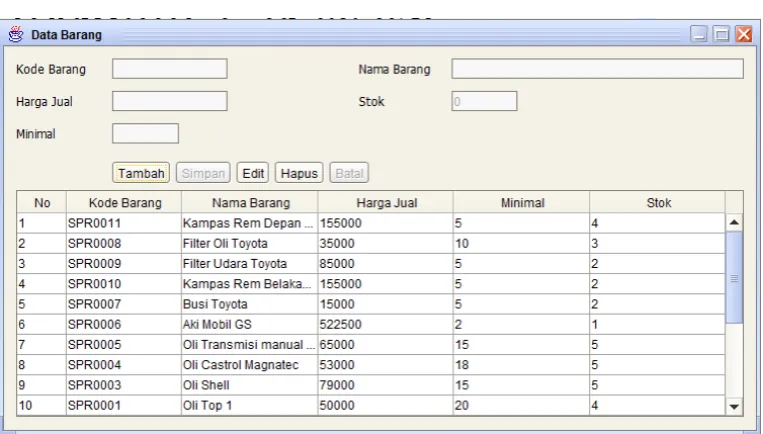Select the SPR0001 cell
Image resolution: width=763 pixels, height=434 pixels.
point(124,405)
